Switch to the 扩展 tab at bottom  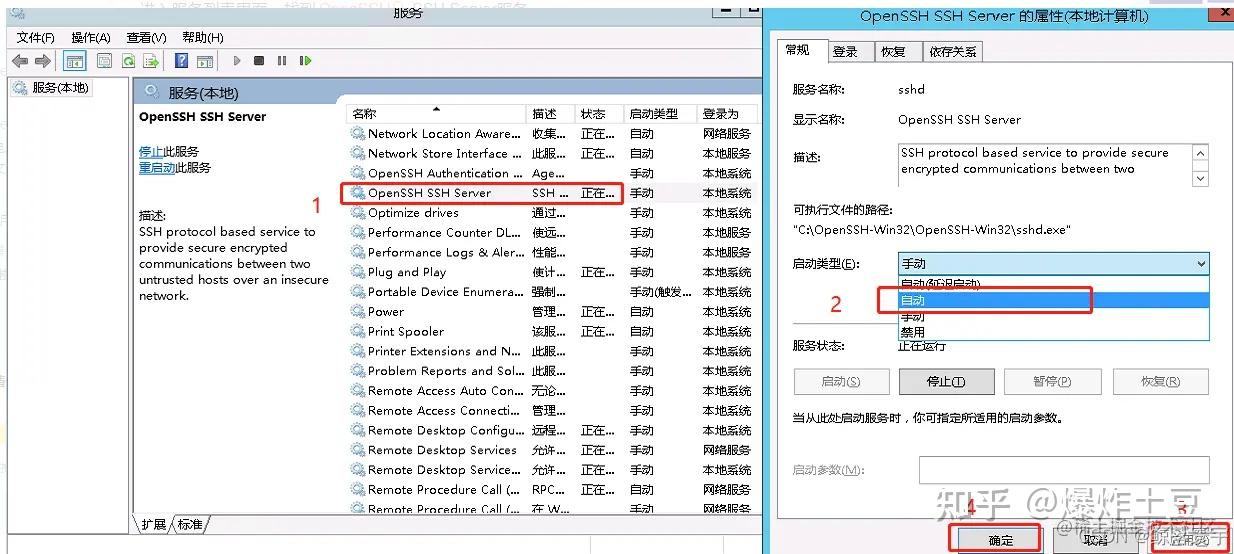(153, 524)
